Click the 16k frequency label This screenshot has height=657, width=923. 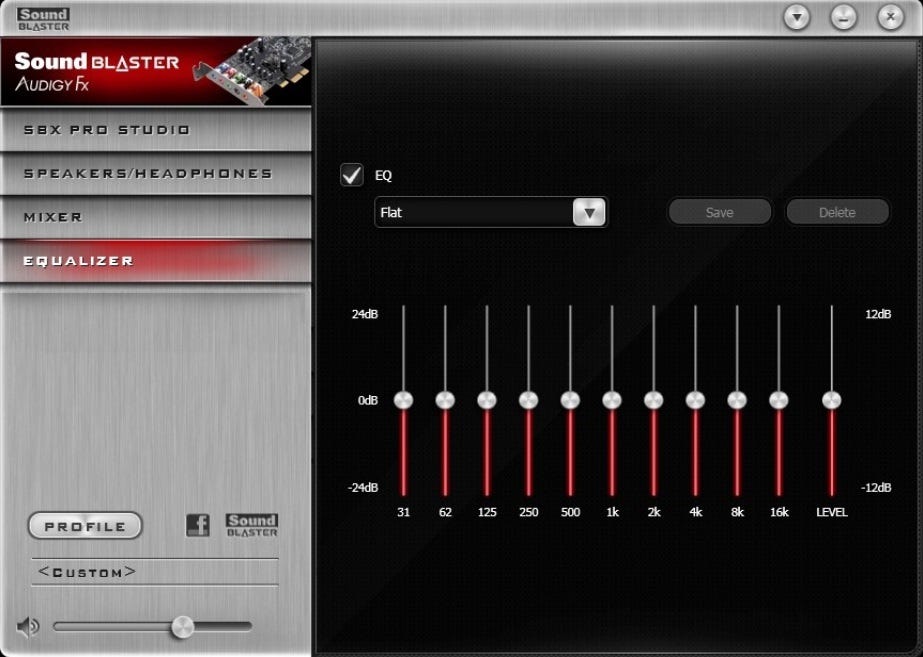(x=779, y=512)
